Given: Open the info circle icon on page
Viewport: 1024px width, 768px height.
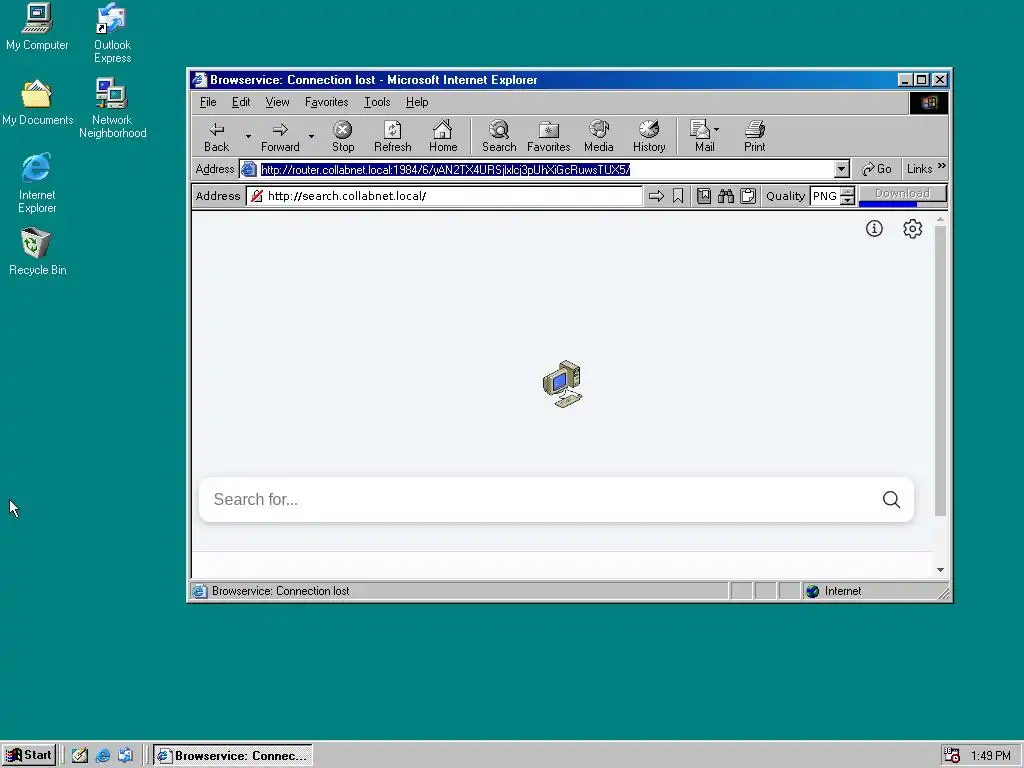Looking at the screenshot, I should tap(874, 229).
